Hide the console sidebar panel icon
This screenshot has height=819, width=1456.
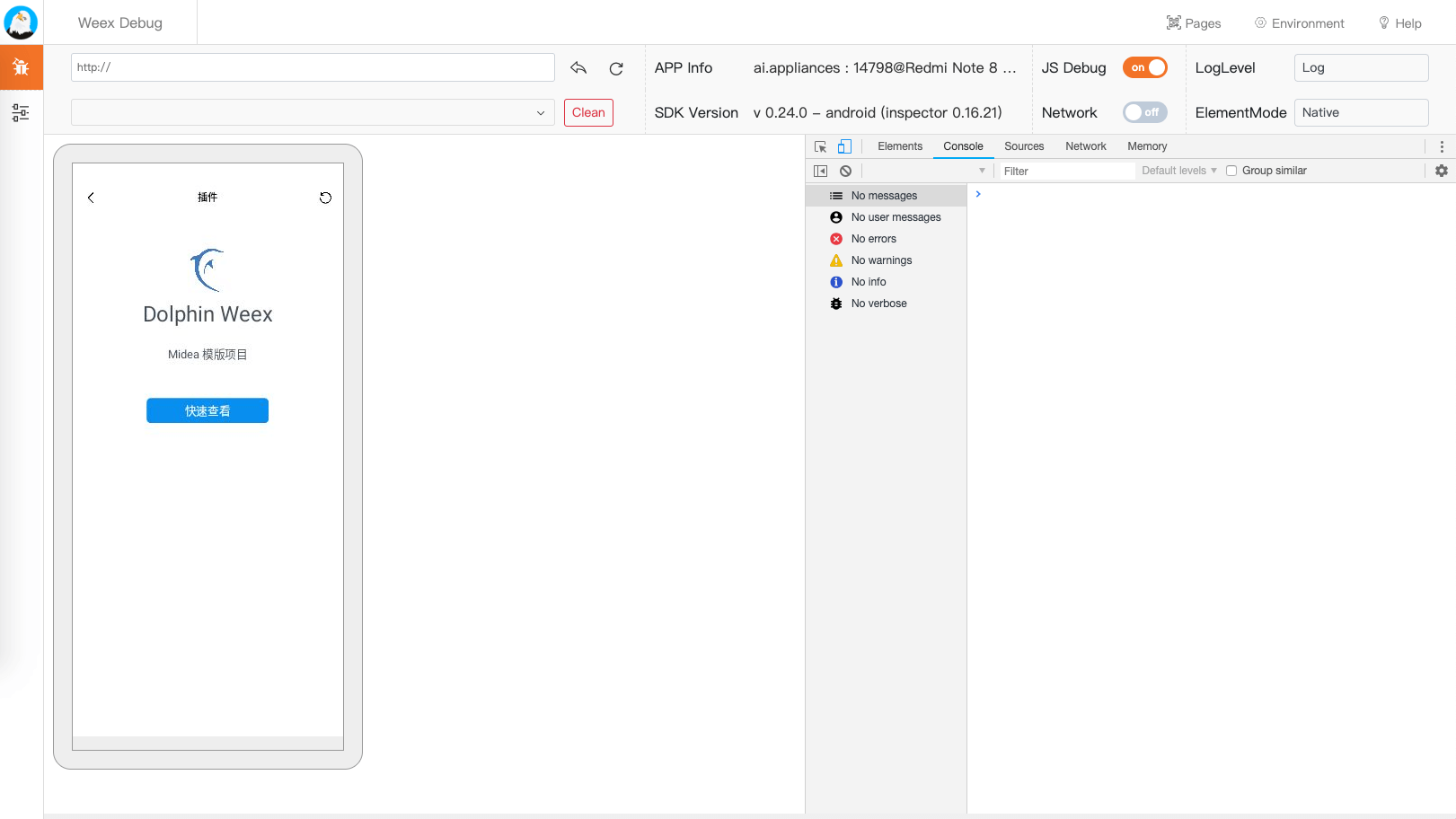pyautogui.click(x=820, y=171)
